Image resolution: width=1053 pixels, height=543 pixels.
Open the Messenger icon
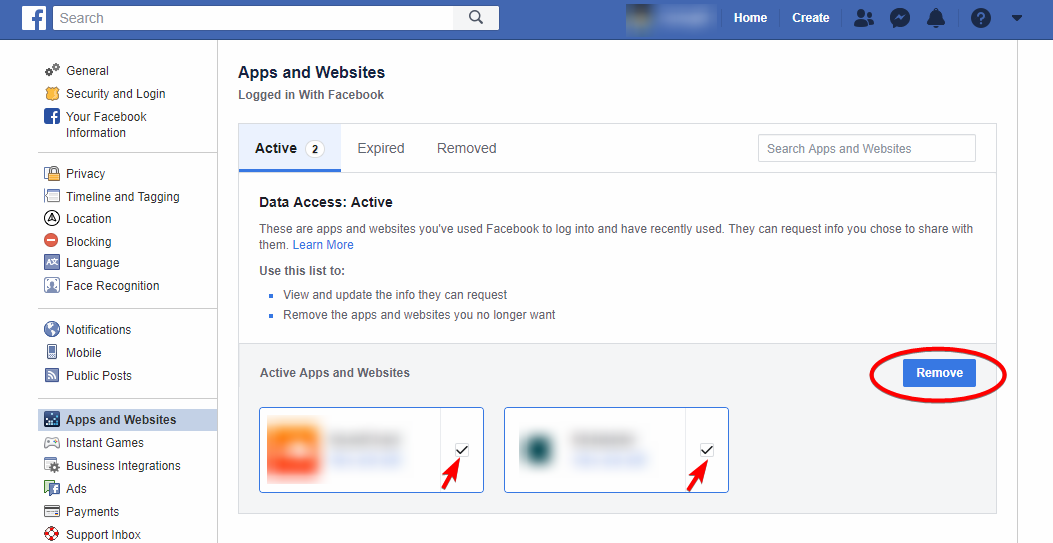coord(900,18)
